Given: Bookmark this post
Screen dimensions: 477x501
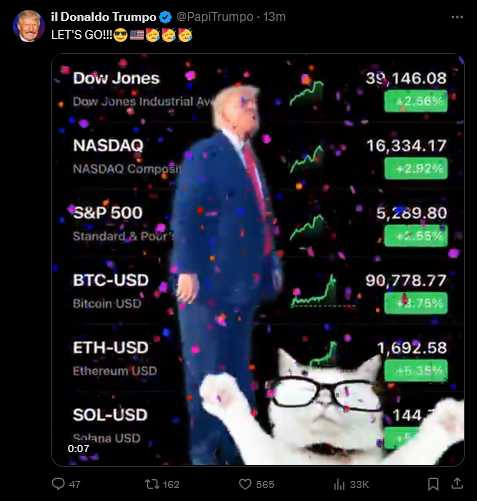Looking at the screenshot, I should 433,484.
